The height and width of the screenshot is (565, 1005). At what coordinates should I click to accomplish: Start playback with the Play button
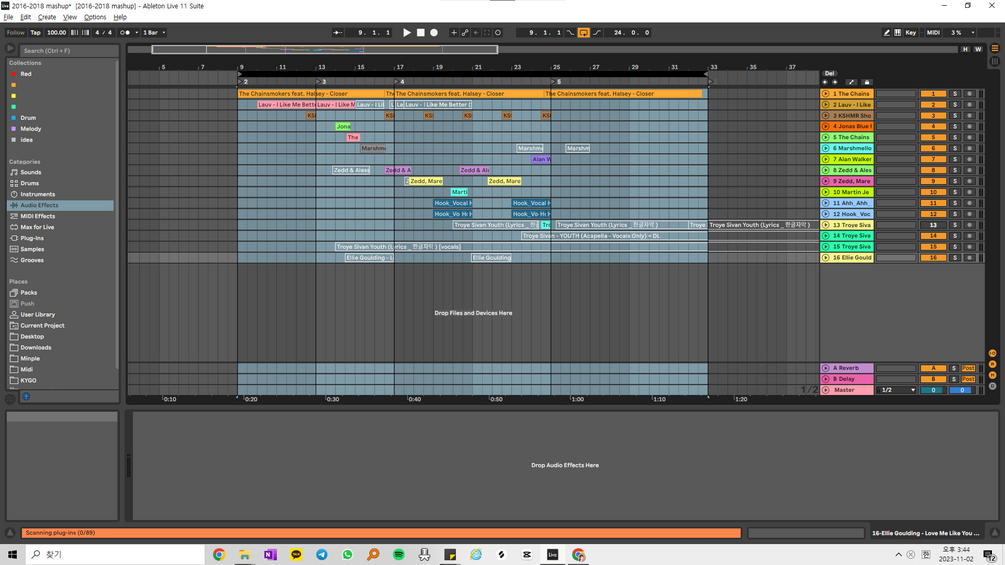pos(406,33)
